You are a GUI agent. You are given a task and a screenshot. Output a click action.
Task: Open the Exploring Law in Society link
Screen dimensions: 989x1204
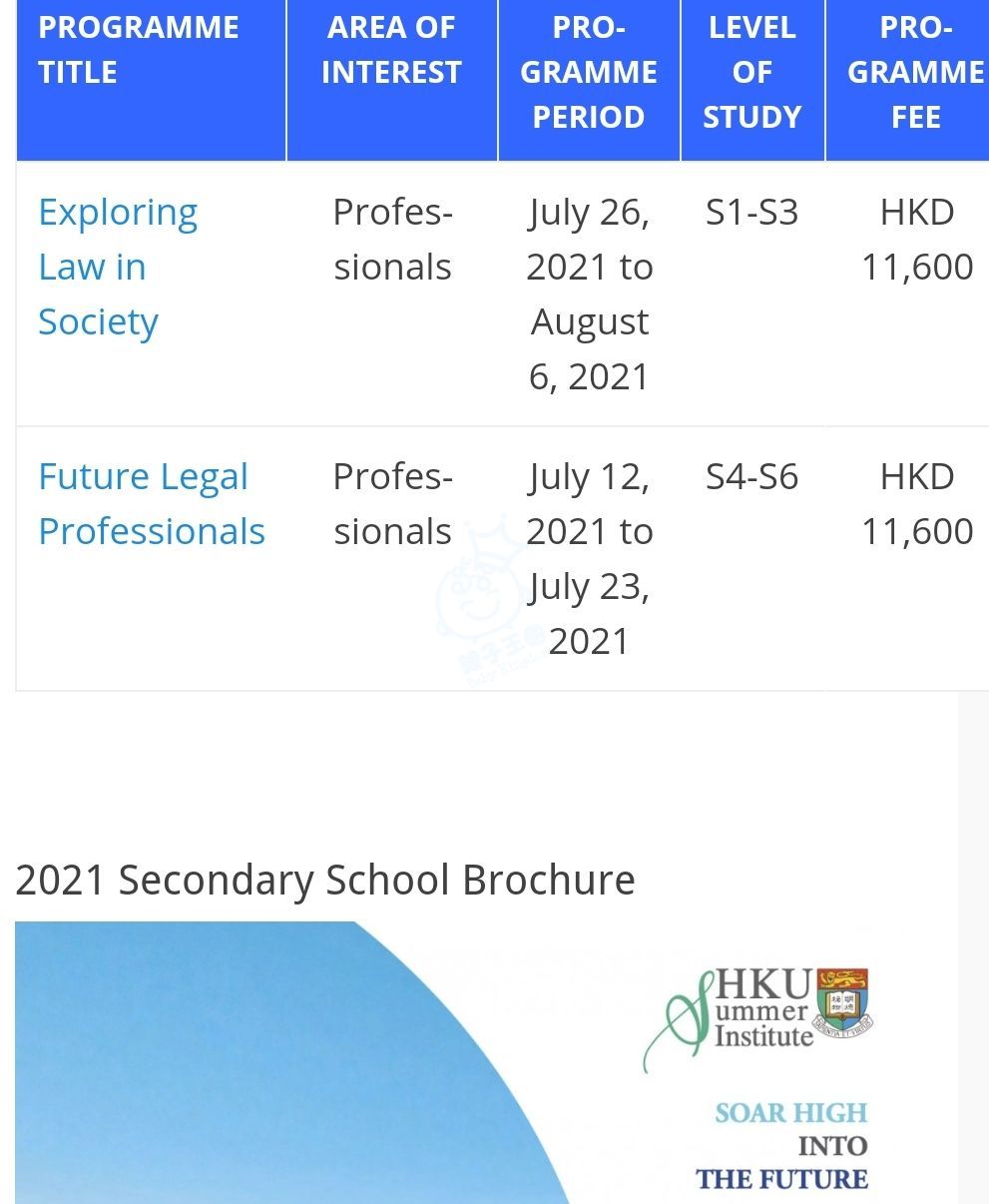pos(118,268)
